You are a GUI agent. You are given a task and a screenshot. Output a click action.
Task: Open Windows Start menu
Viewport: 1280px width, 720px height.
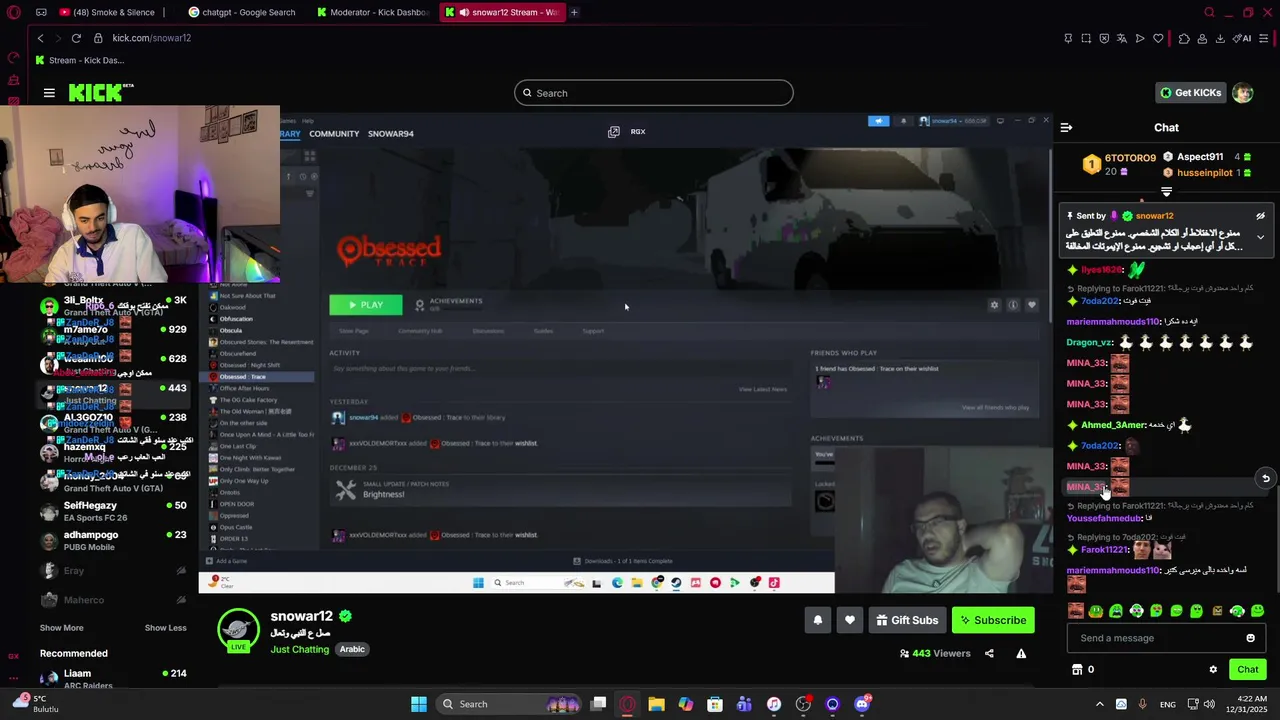419,704
